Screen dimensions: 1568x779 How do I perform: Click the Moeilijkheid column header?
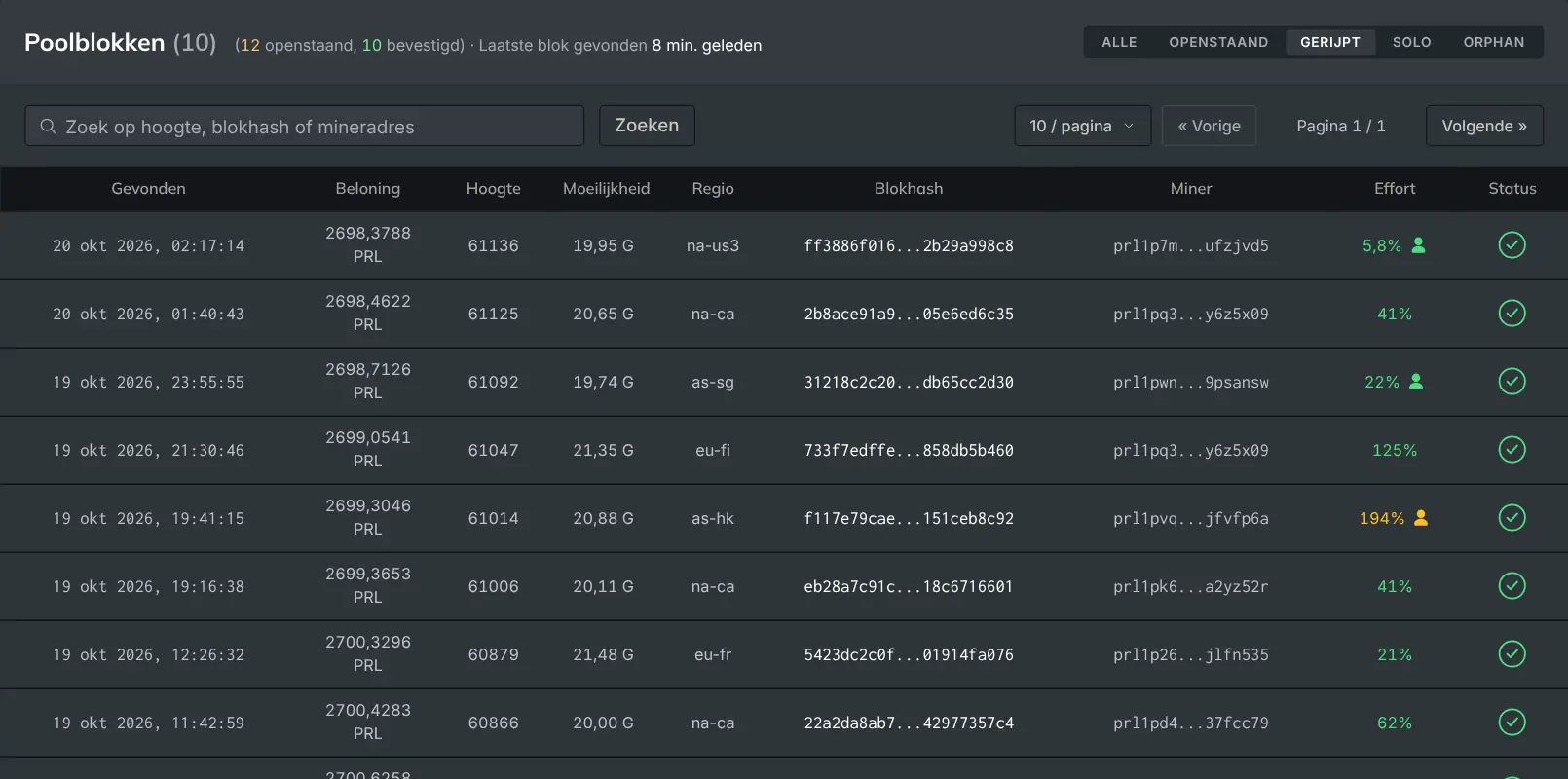tap(606, 189)
